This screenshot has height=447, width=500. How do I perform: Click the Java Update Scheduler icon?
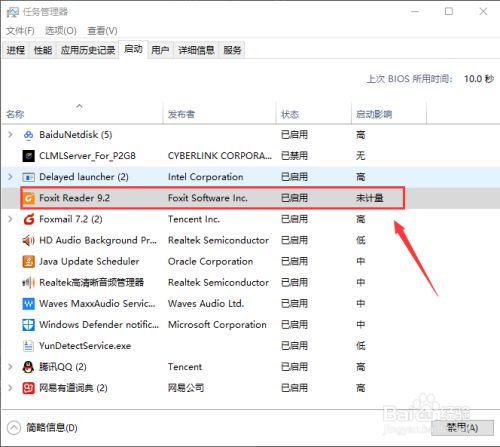point(28,262)
